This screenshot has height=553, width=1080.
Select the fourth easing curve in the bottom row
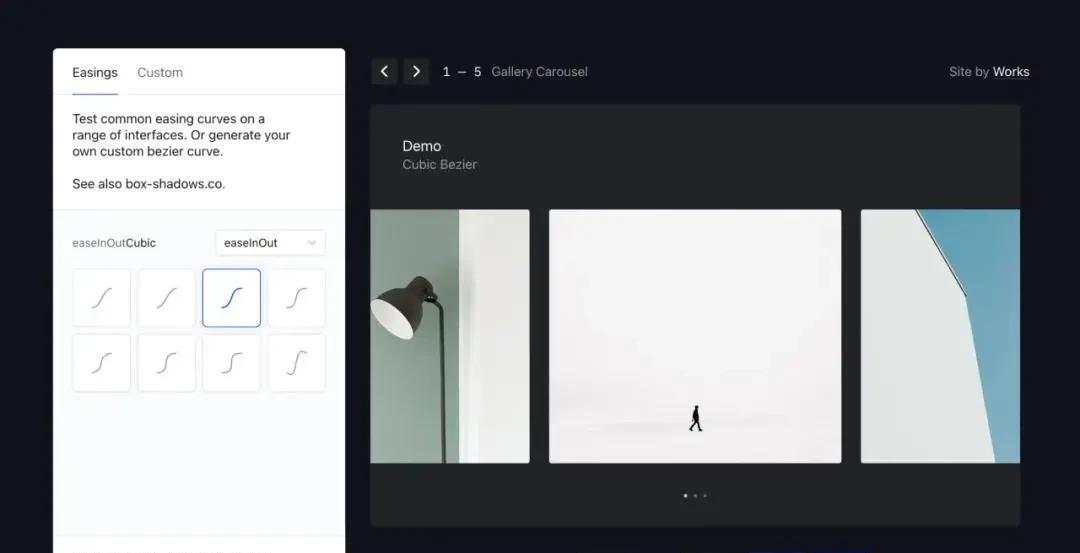click(x=297, y=363)
